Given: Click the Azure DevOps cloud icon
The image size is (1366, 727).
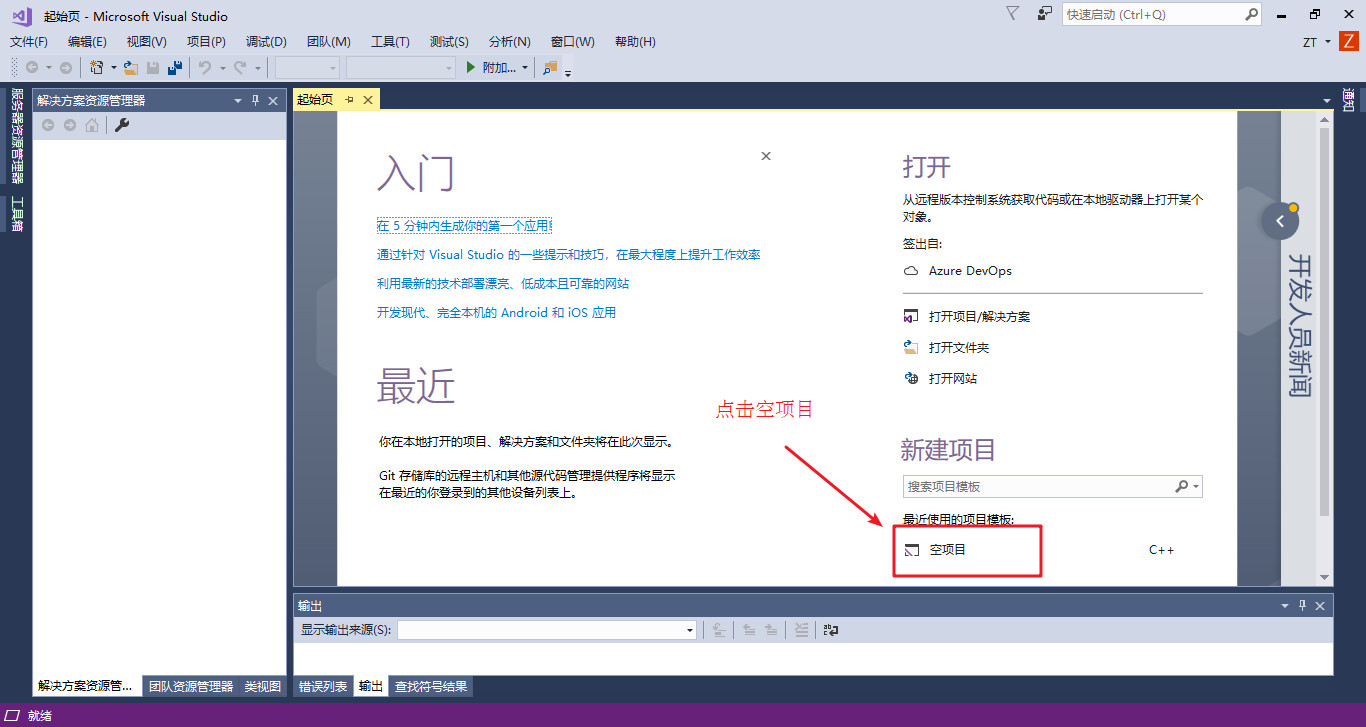Looking at the screenshot, I should 911,271.
